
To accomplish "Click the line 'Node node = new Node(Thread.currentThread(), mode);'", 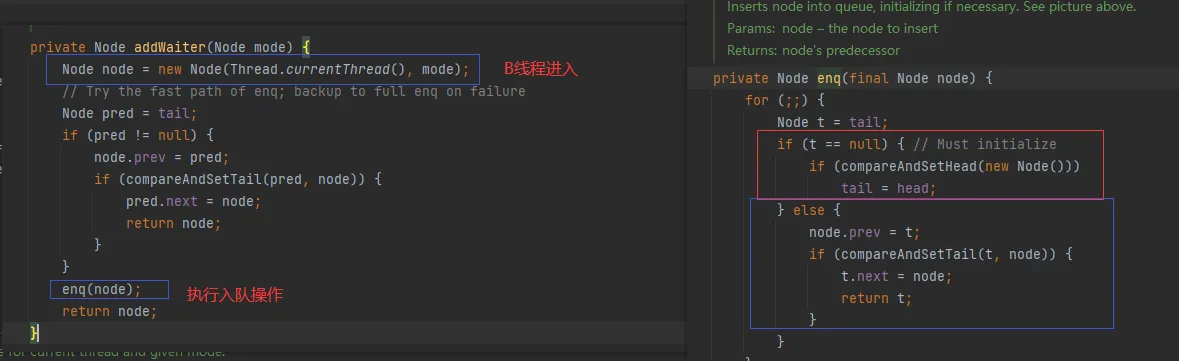I will pos(265,70).
